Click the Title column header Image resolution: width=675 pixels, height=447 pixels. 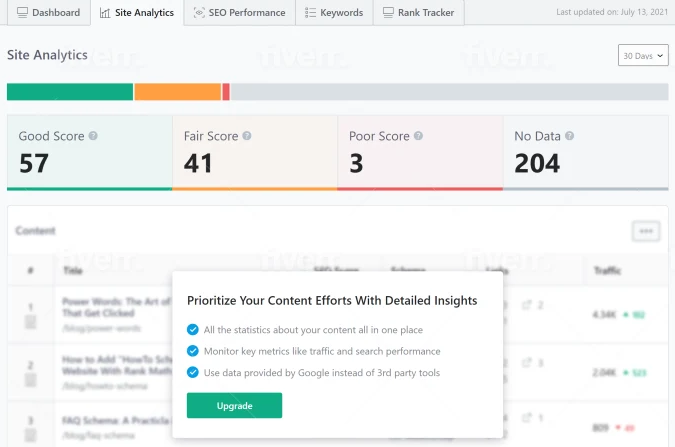[73, 270]
